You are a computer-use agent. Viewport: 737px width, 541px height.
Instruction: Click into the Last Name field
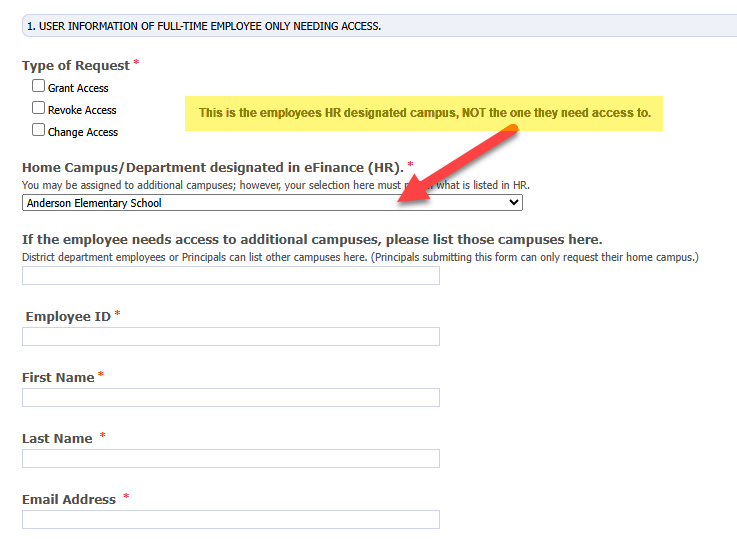pos(231,459)
